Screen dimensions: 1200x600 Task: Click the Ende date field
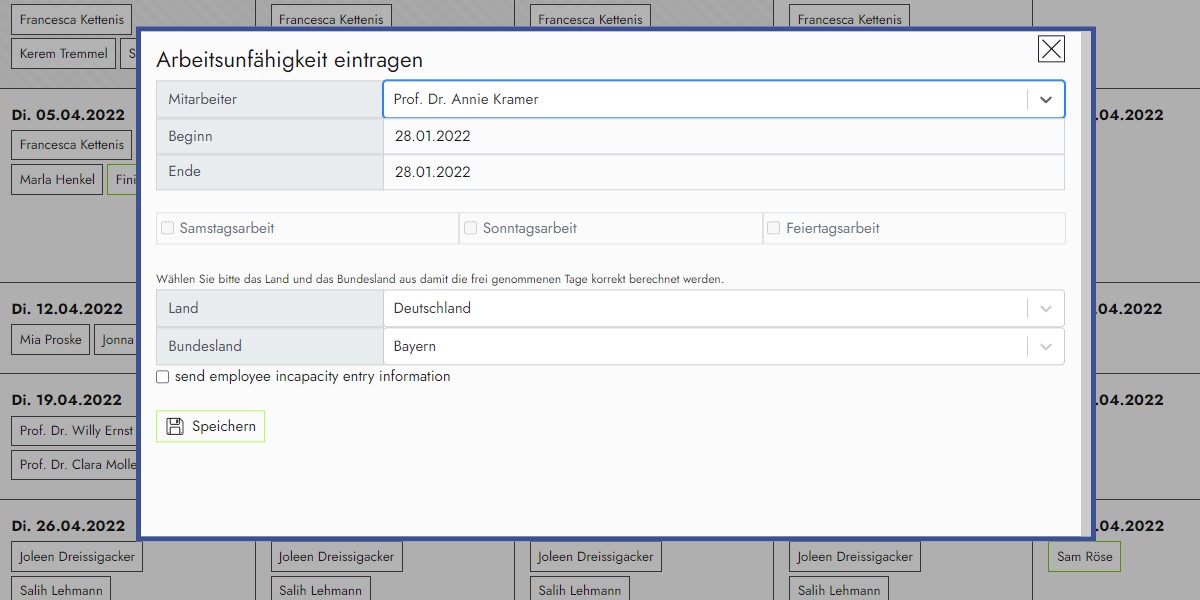[x=722, y=172]
